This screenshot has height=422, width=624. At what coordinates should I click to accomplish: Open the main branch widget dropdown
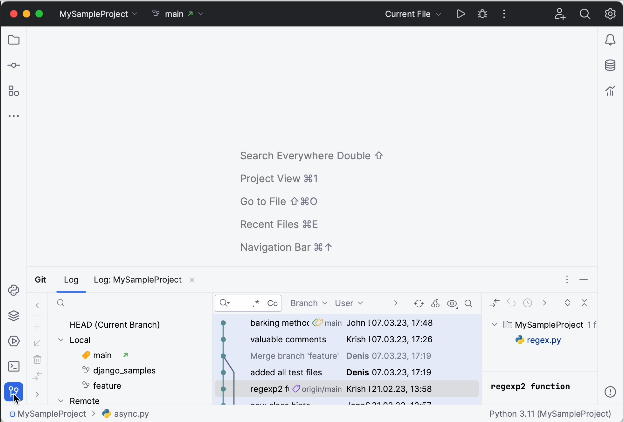coord(177,14)
